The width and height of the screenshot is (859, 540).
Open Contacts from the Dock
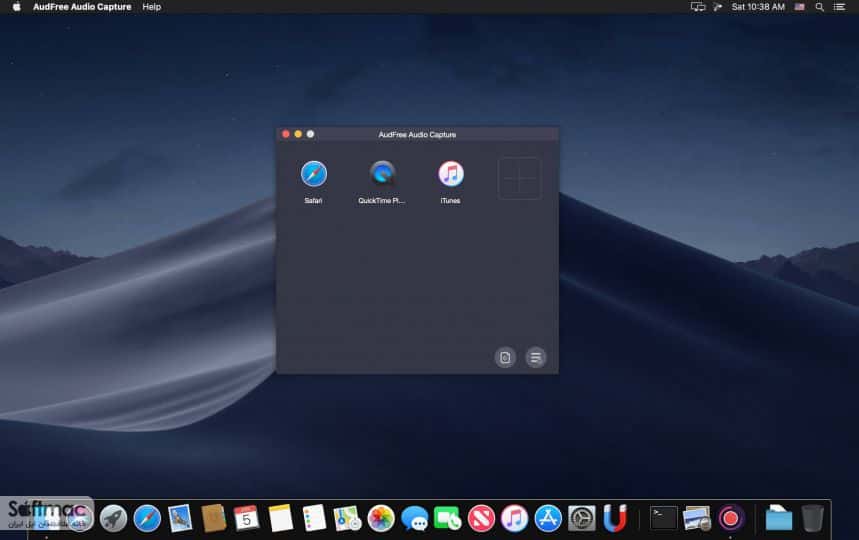click(214, 518)
